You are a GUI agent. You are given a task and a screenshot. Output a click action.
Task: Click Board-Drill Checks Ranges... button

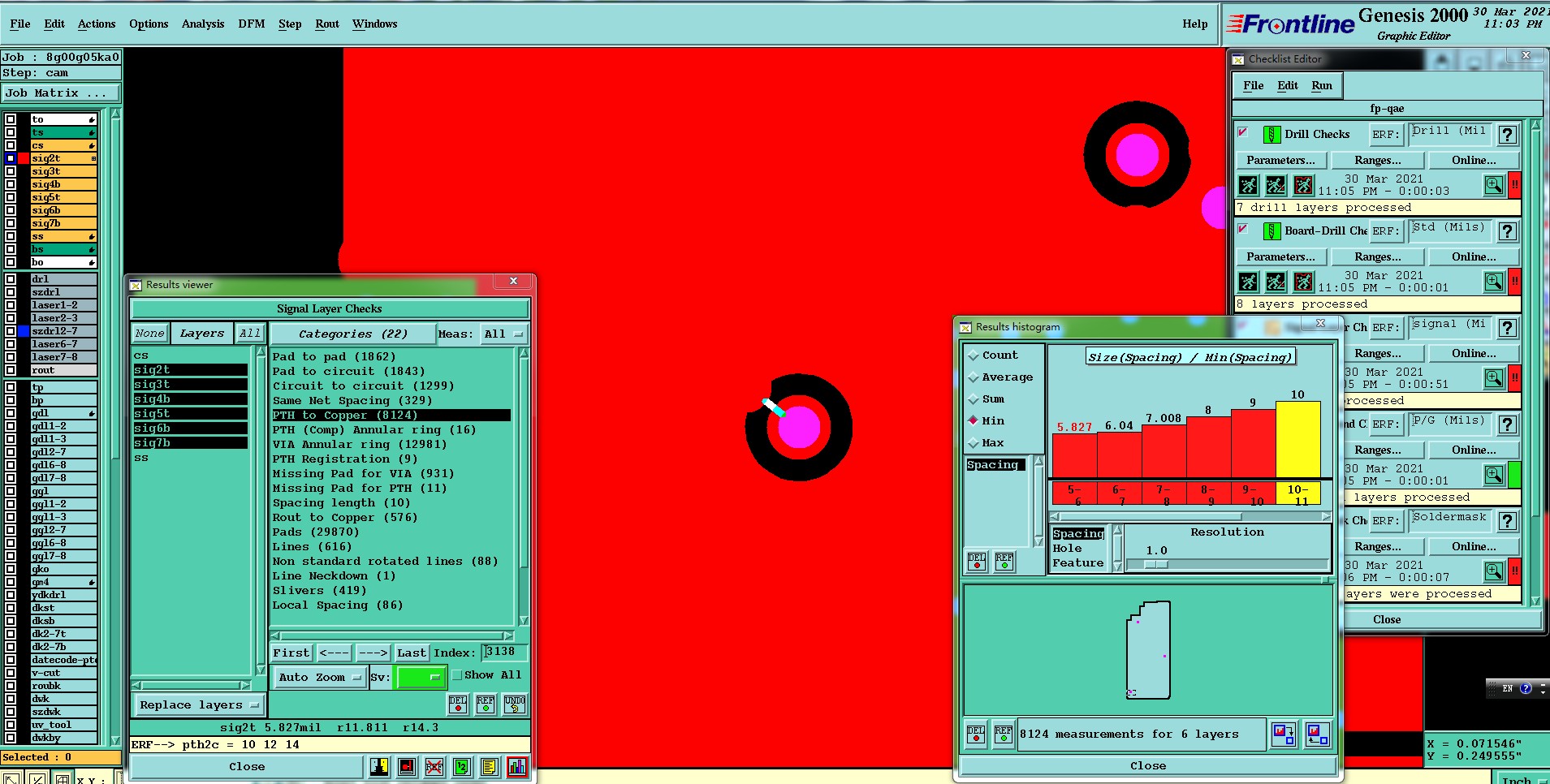(1378, 257)
